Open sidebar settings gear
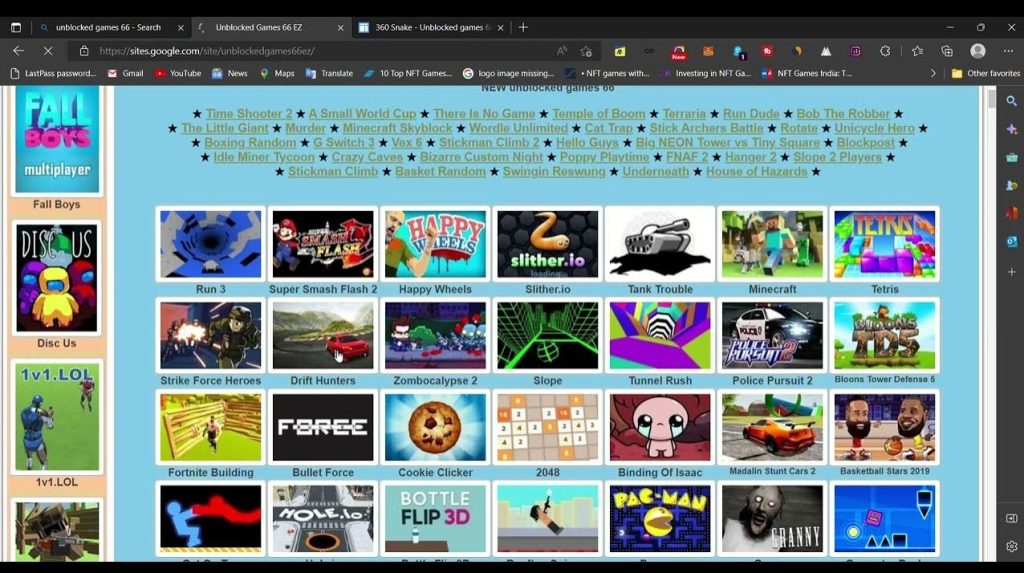This screenshot has width=1024, height=573. coord(1011,546)
